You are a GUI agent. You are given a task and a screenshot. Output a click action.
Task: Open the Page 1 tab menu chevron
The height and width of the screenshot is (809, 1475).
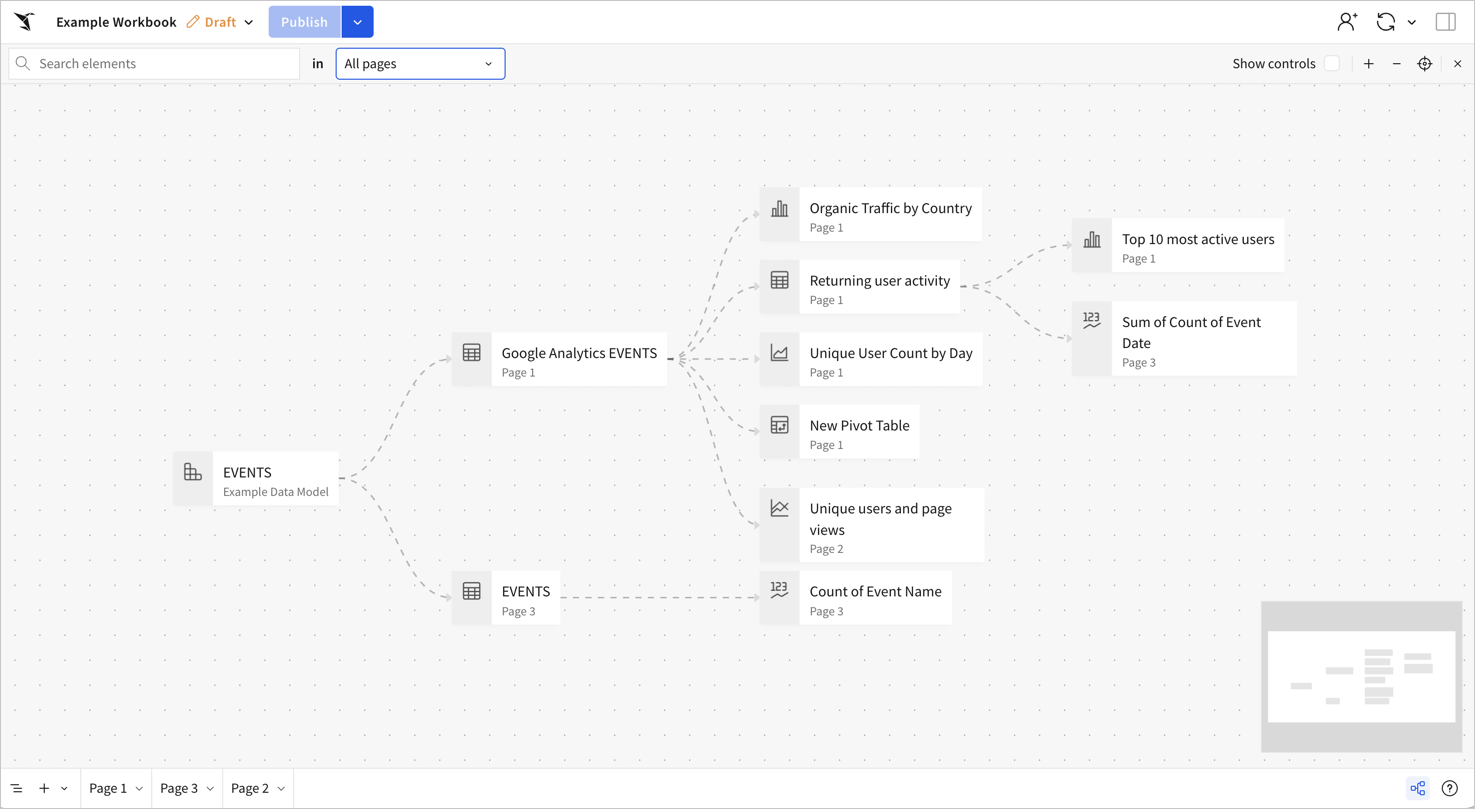[x=139, y=789]
